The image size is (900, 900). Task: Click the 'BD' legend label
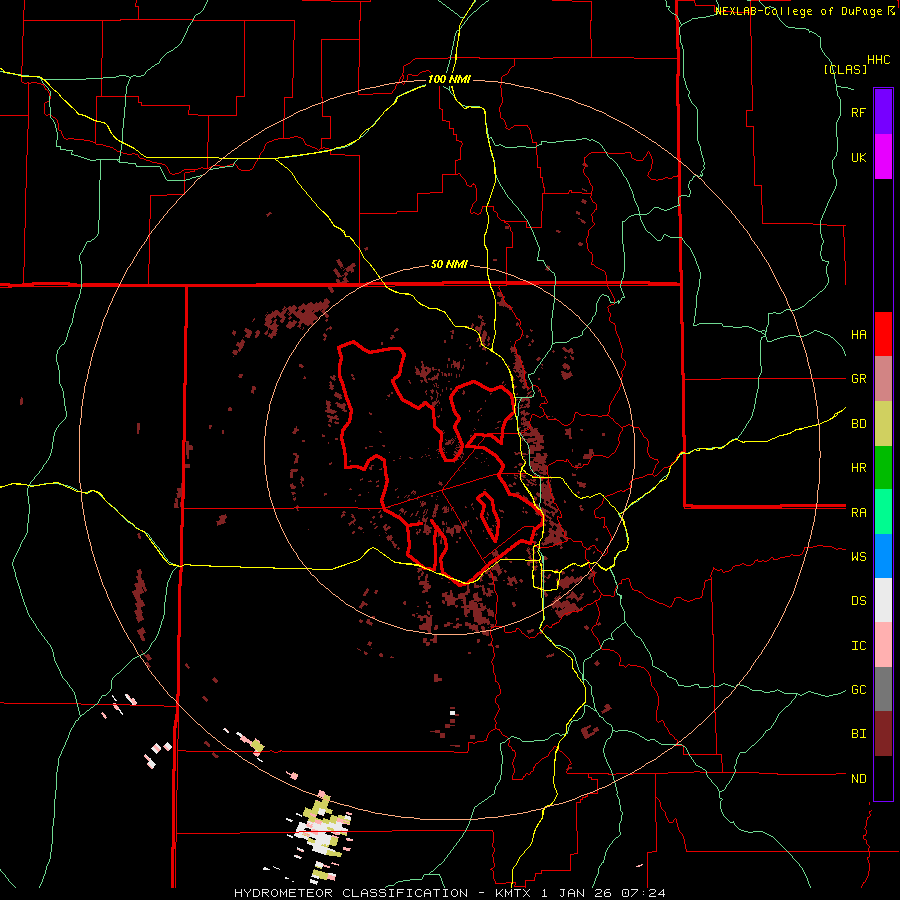click(858, 424)
